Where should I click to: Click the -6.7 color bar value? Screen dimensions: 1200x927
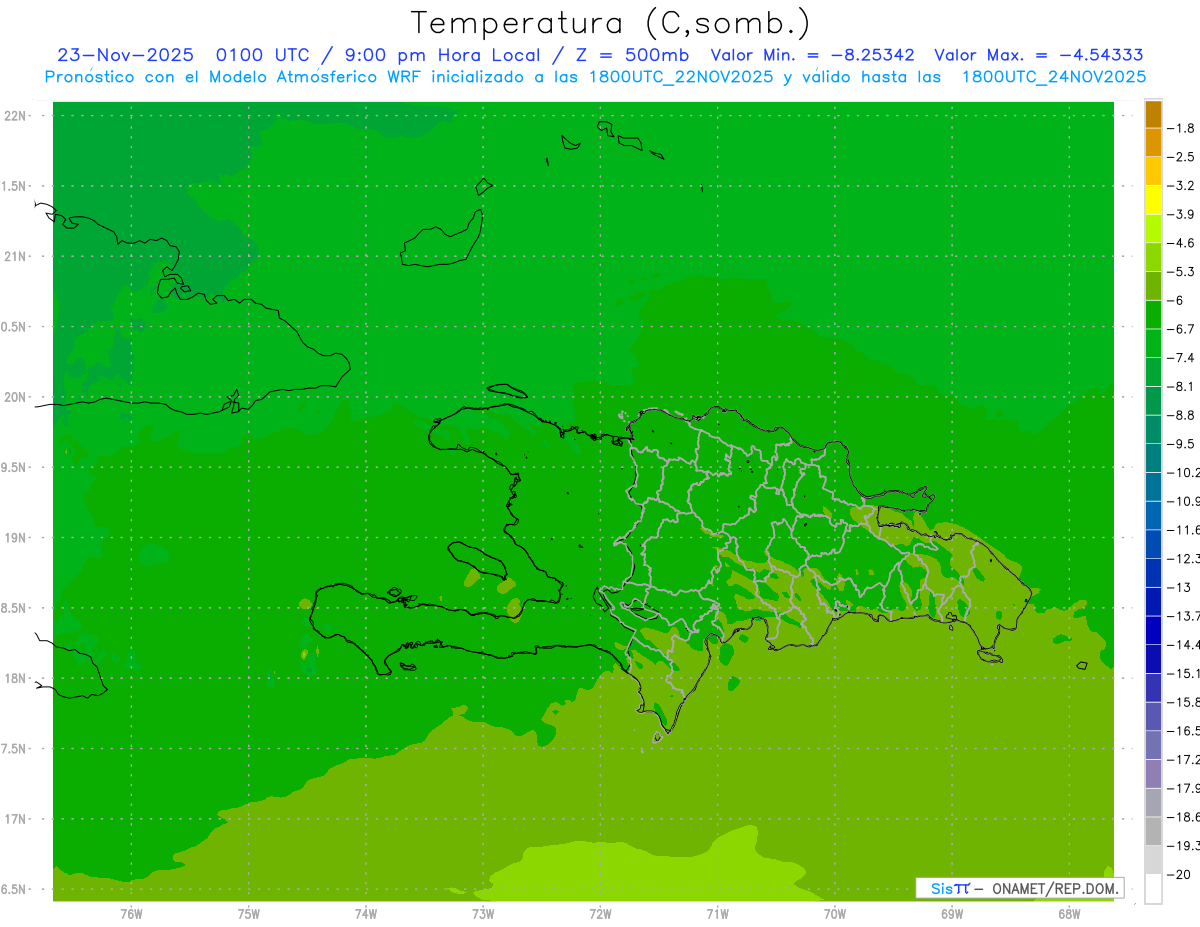point(1180,329)
